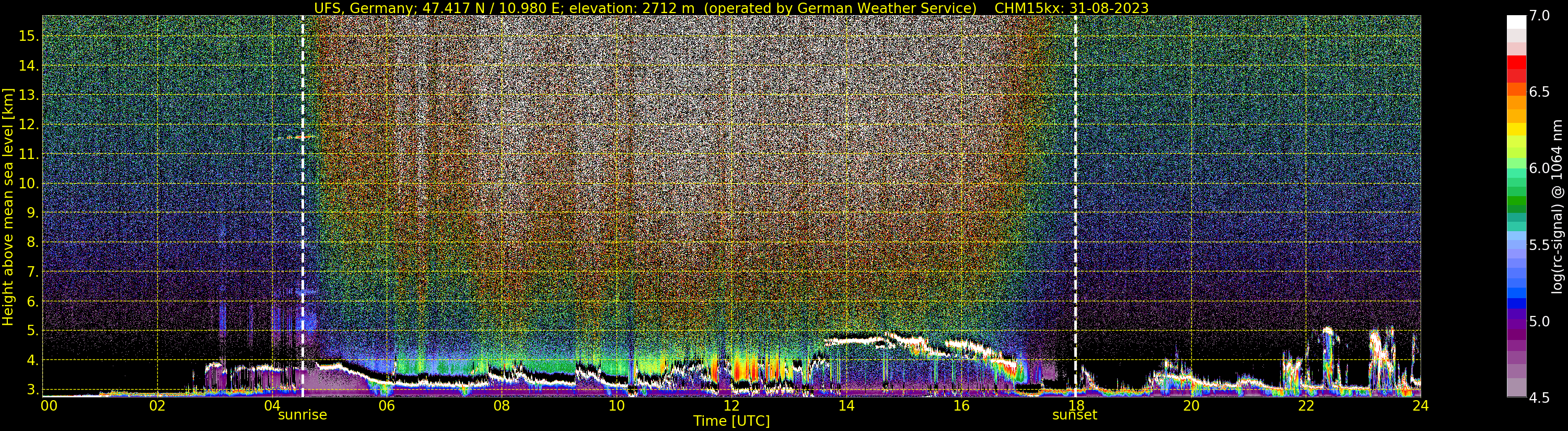Image resolution: width=1568 pixels, height=431 pixels.
Task: Click time axis tick '24'
Action: click(x=1420, y=405)
